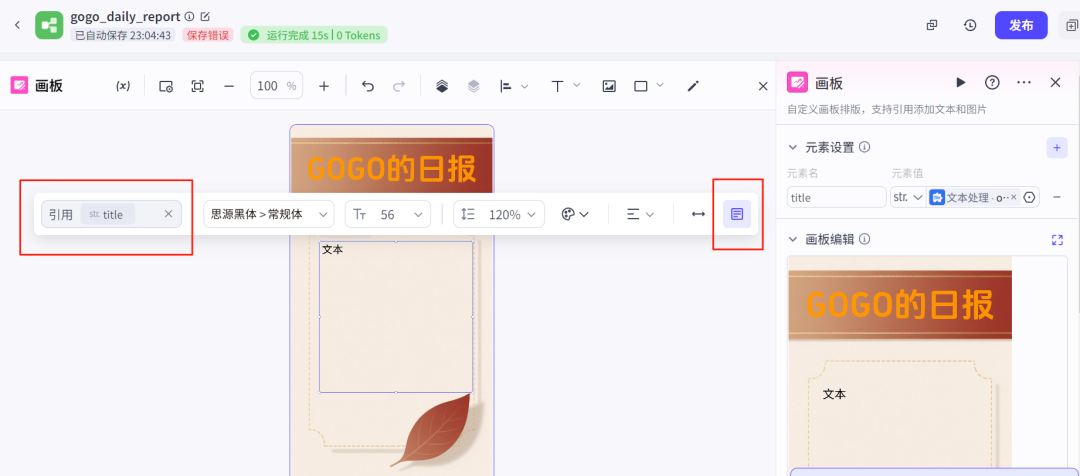Click the 发布 publish button
The height and width of the screenshot is (476, 1080).
1021,25
